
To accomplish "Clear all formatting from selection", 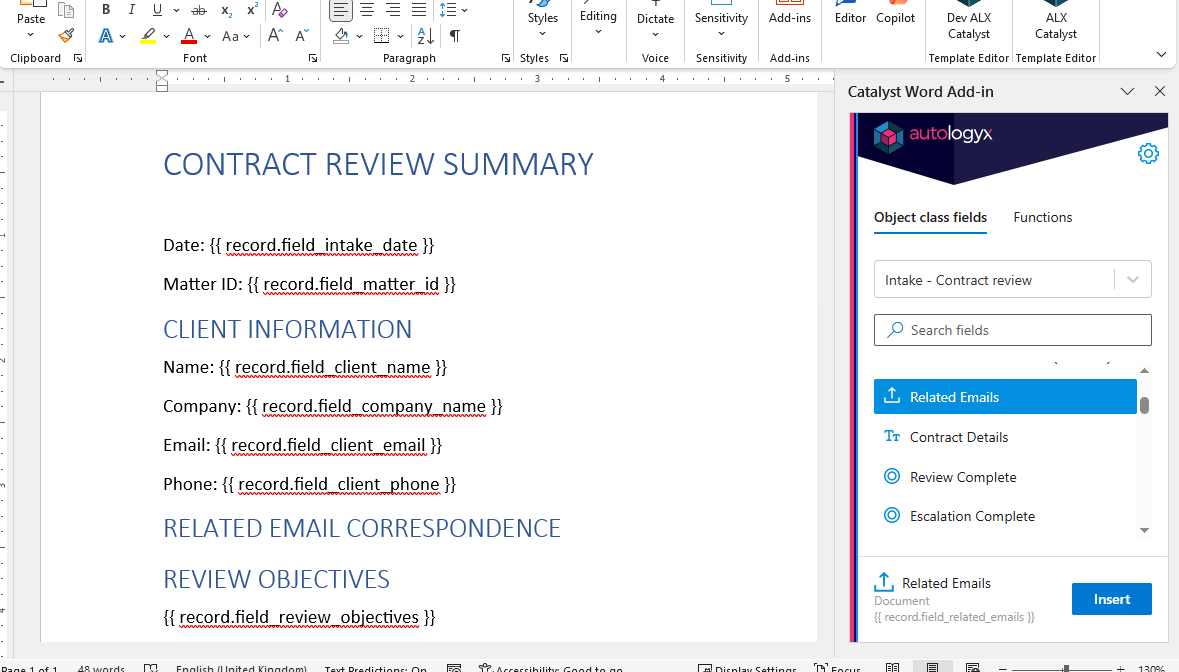I will click(x=280, y=10).
